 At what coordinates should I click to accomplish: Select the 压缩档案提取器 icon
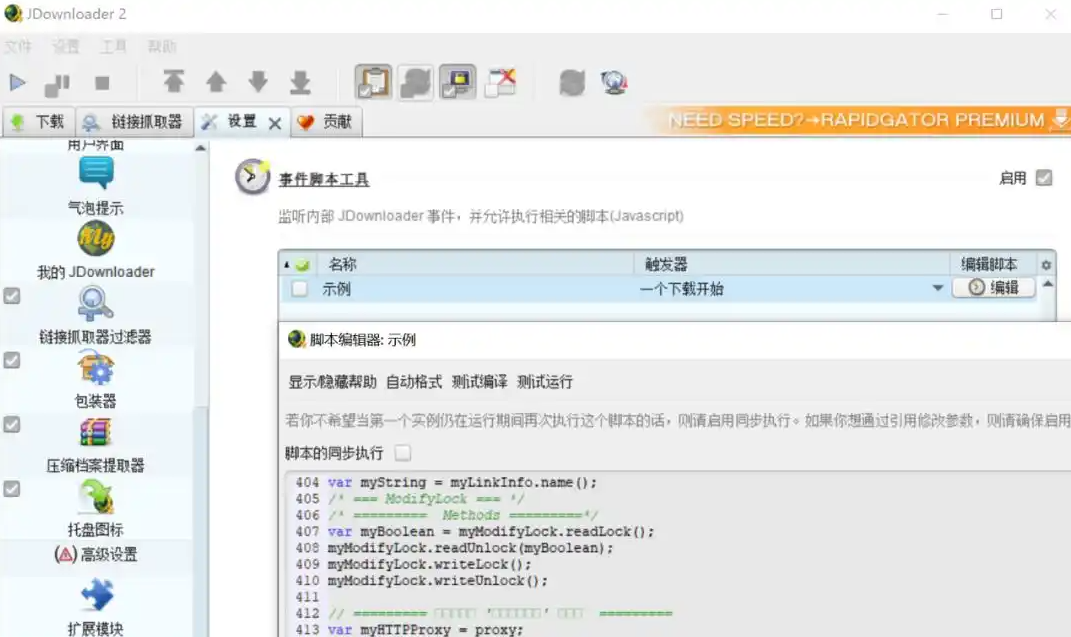[x=96, y=433]
